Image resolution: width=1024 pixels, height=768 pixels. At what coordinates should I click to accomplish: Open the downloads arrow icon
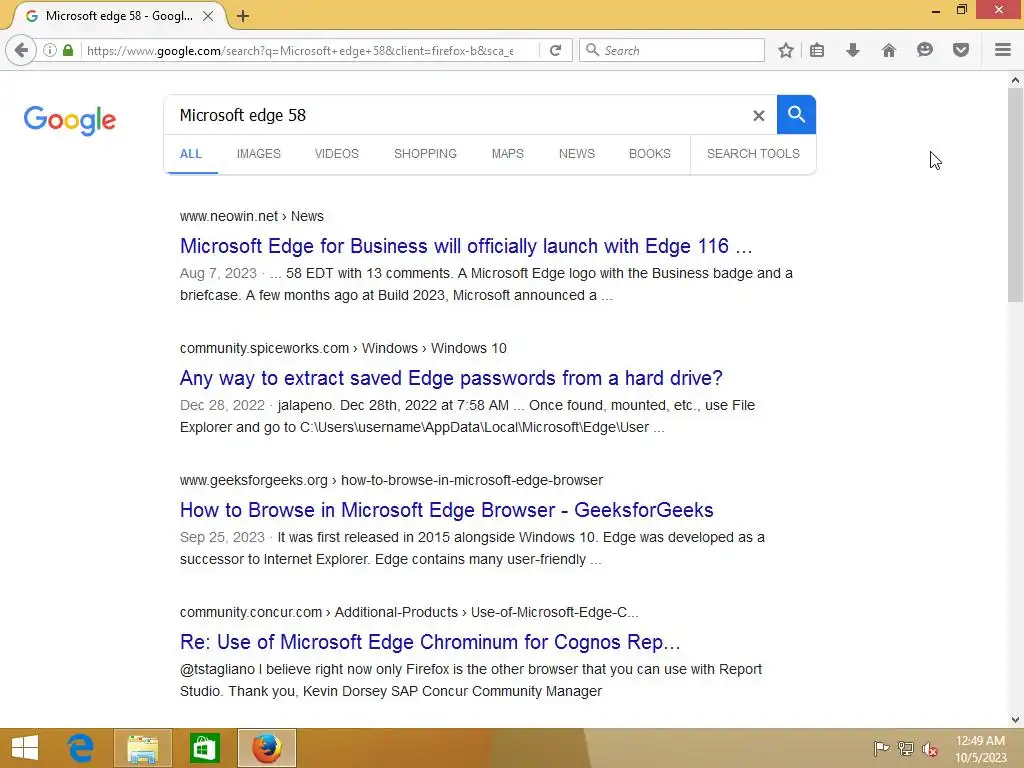853,50
